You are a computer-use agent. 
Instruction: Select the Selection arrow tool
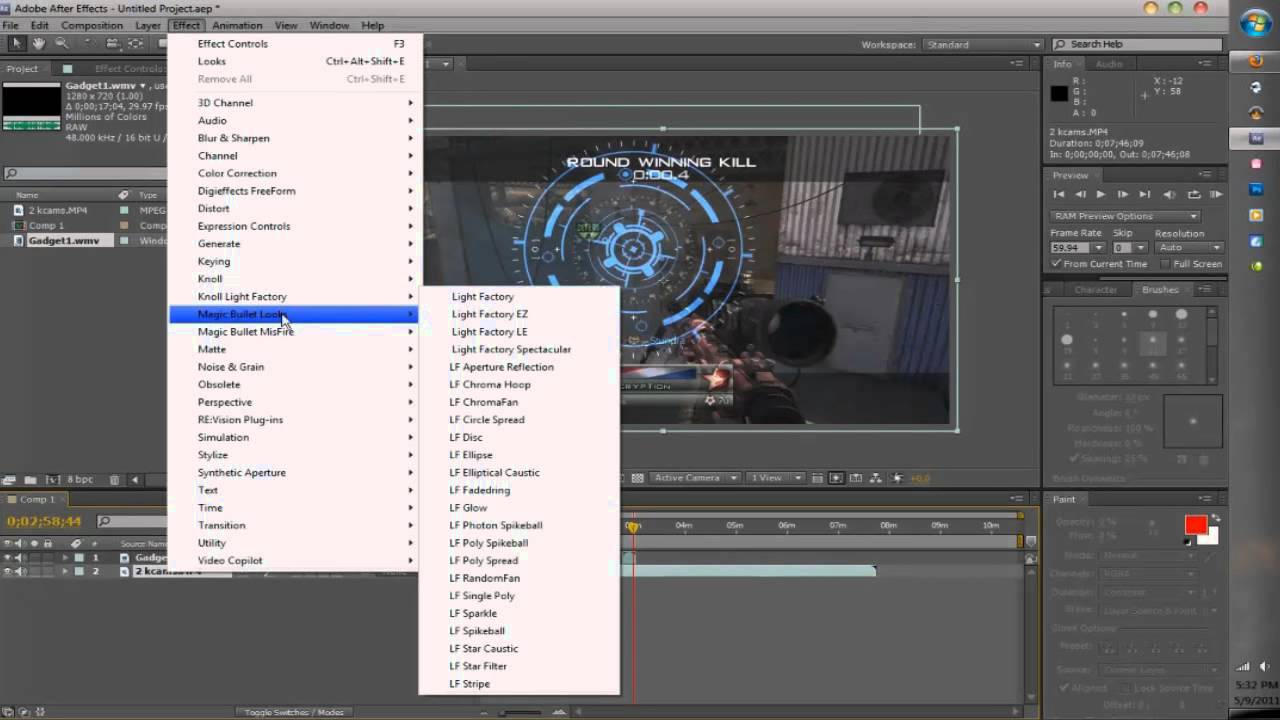[x=17, y=44]
